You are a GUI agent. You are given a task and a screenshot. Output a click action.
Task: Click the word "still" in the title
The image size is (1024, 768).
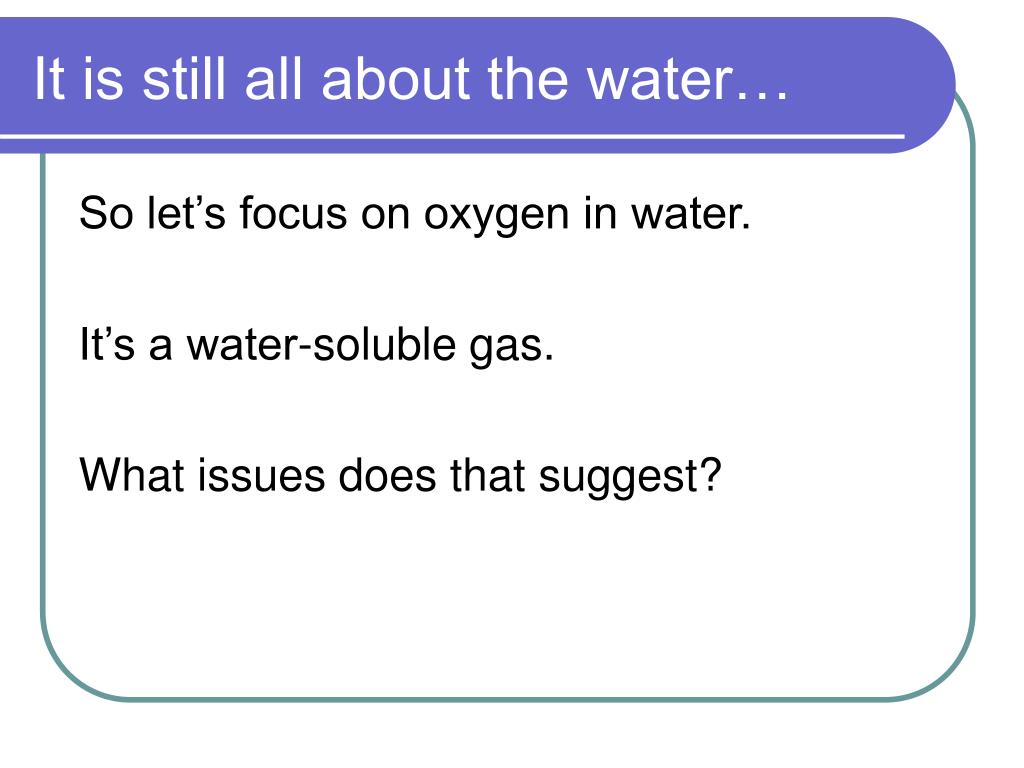click(x=184, y=78)
